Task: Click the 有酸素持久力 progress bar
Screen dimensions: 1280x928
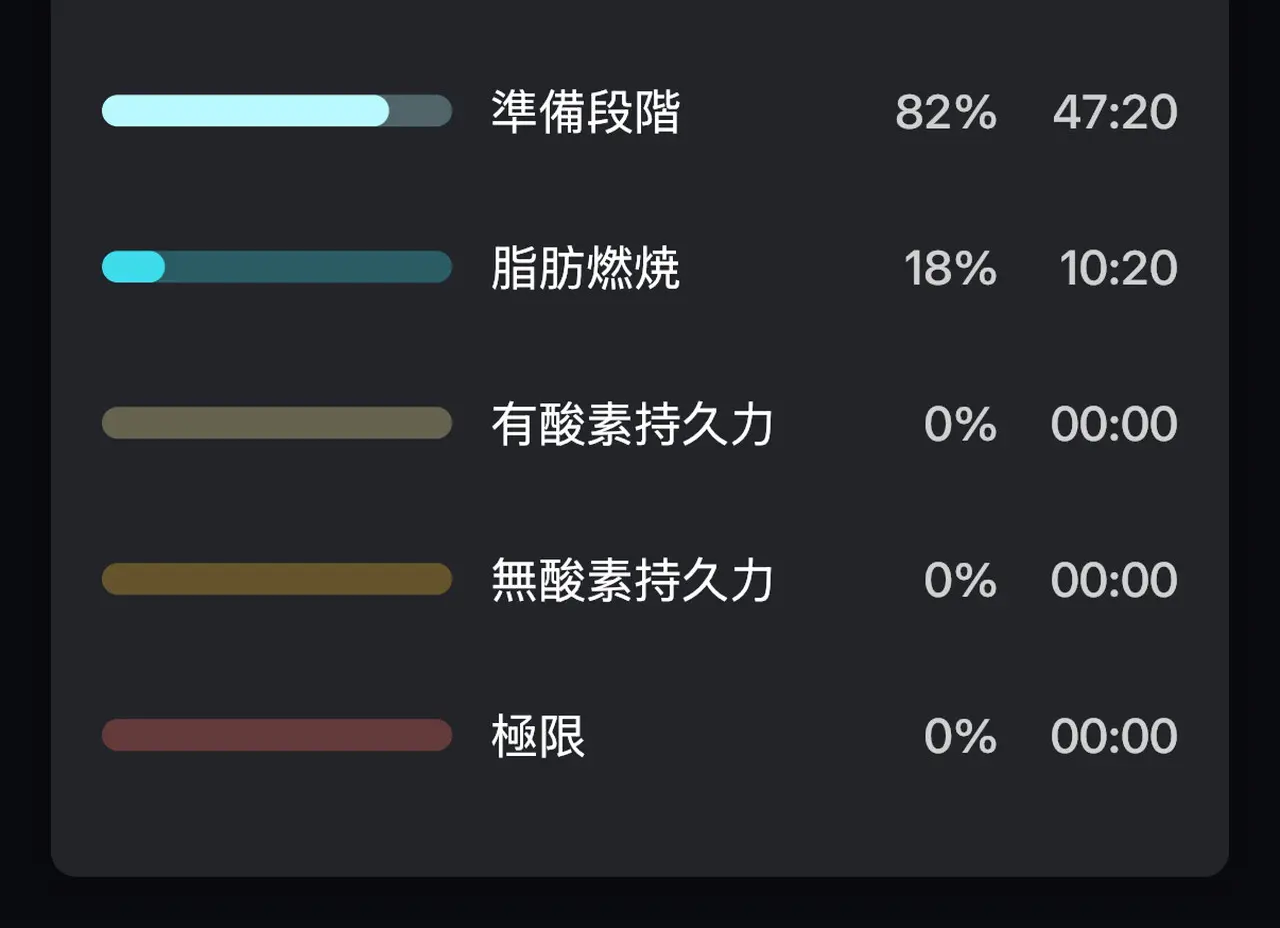Action: pyautogui.click(x=277, y=423)
